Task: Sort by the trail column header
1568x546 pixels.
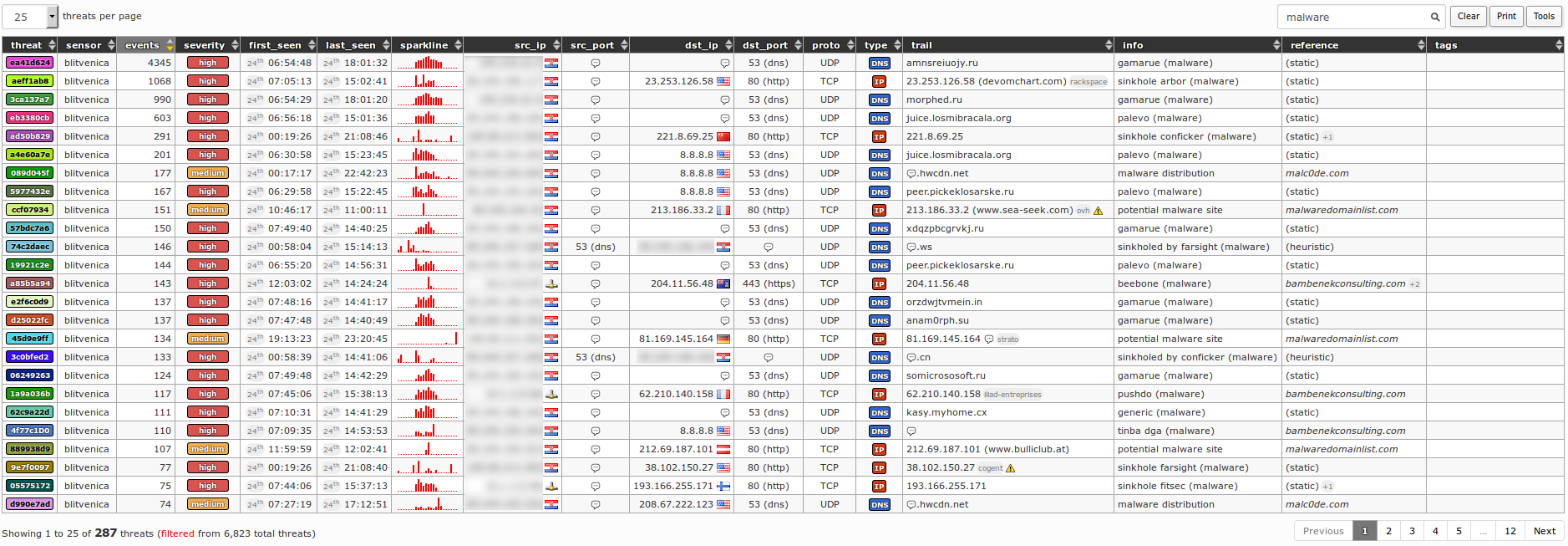Action: click(1008, 45)
